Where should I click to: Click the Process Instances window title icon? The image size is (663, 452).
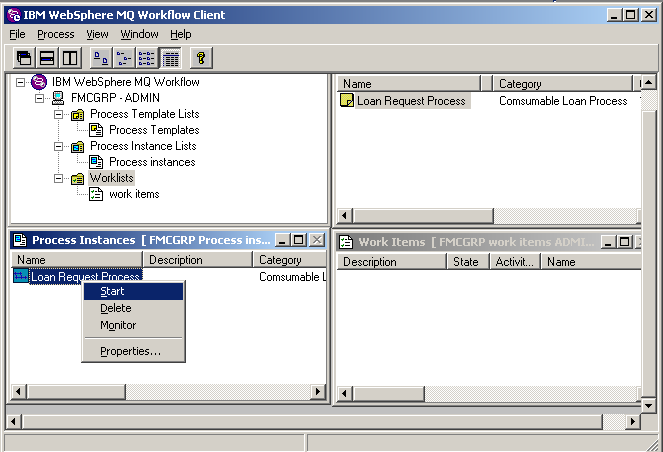[20, 240]
